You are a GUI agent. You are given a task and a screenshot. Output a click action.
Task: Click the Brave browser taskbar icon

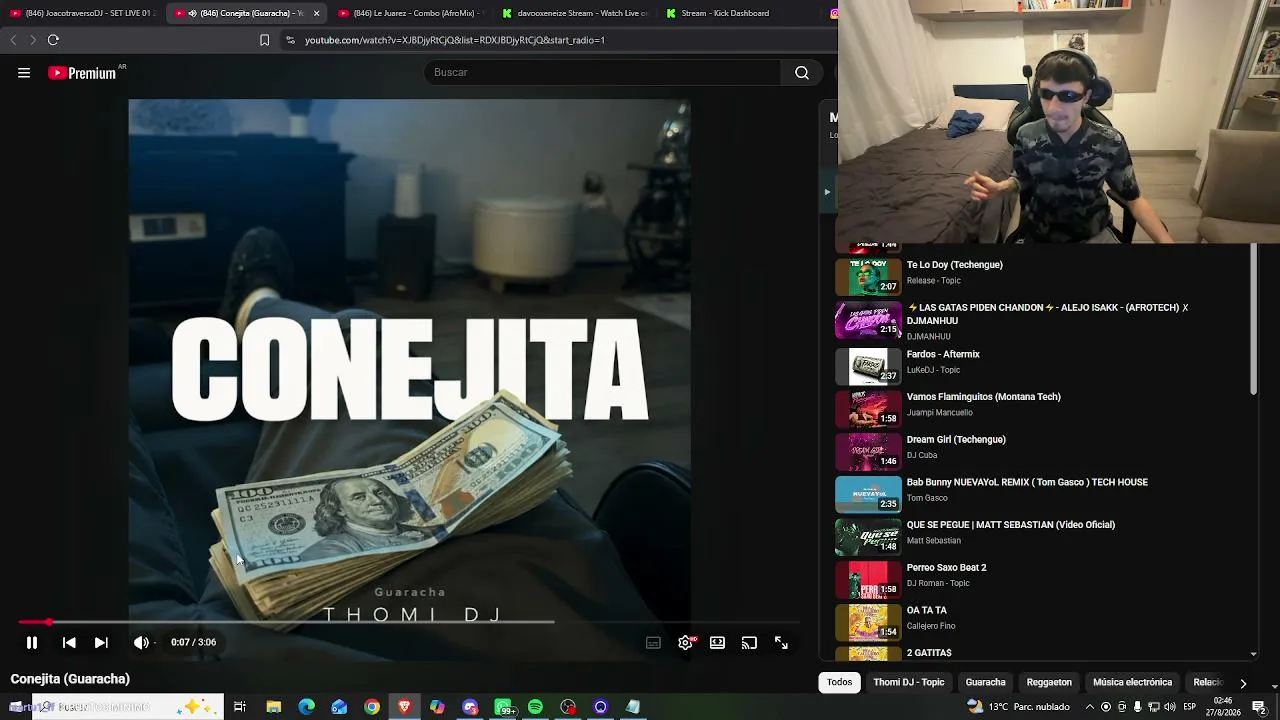(404, 707)
